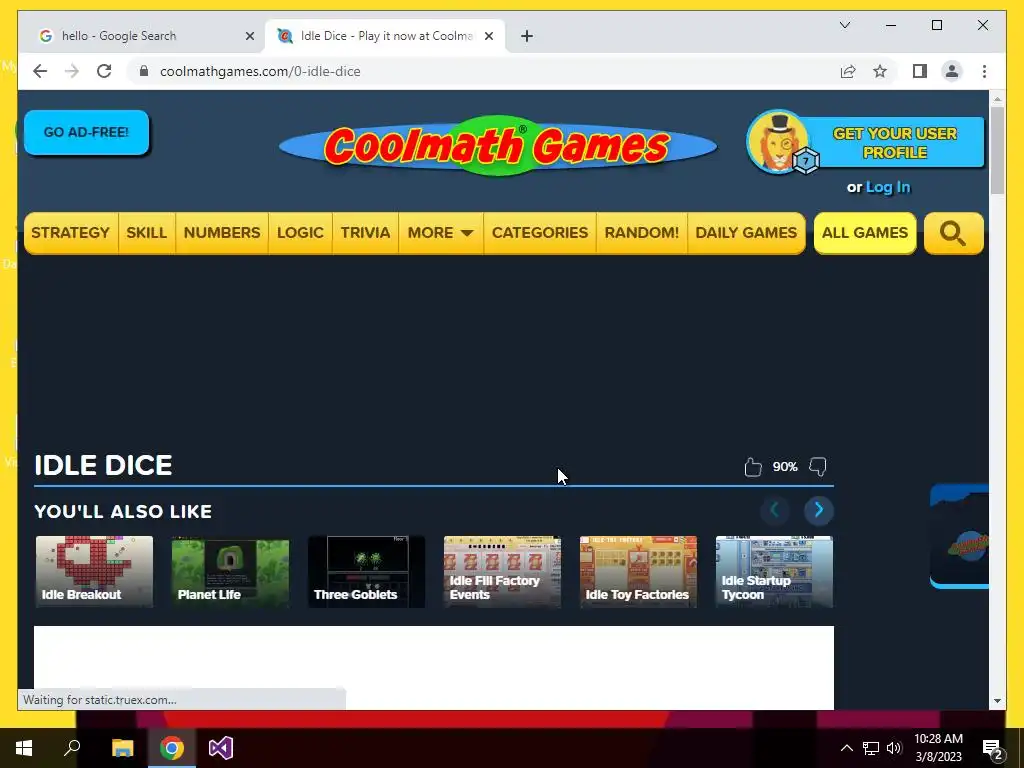Click the Chrome taskbar icon

(172, 748)
